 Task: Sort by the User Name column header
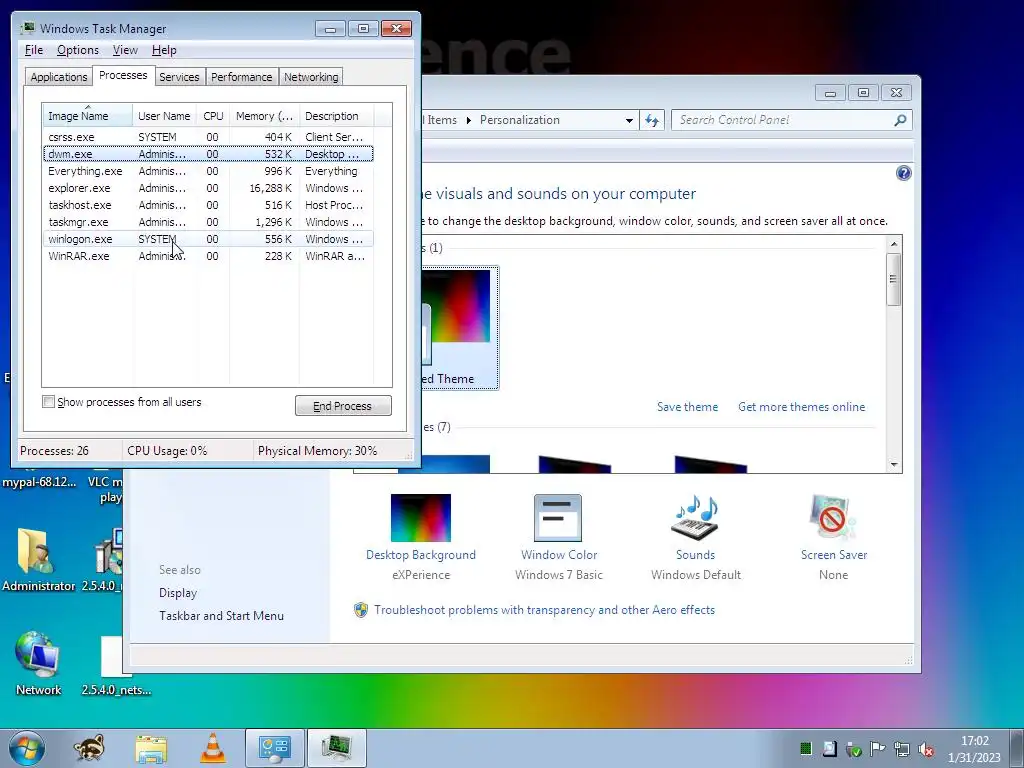pos(164,116)
